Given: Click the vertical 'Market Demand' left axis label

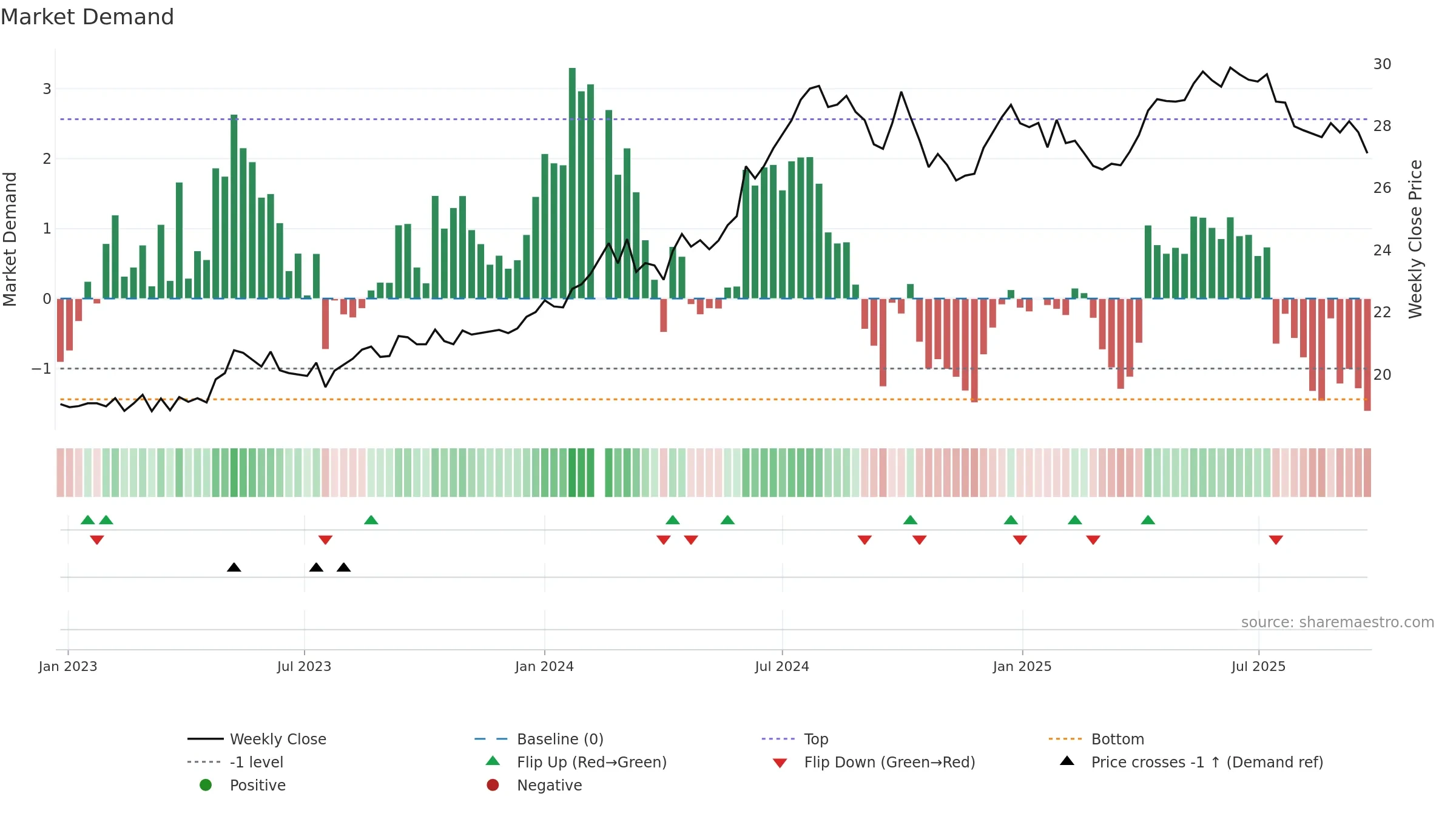Looking at the screenshot, I should pyautogui.click(x=10, y=239).
